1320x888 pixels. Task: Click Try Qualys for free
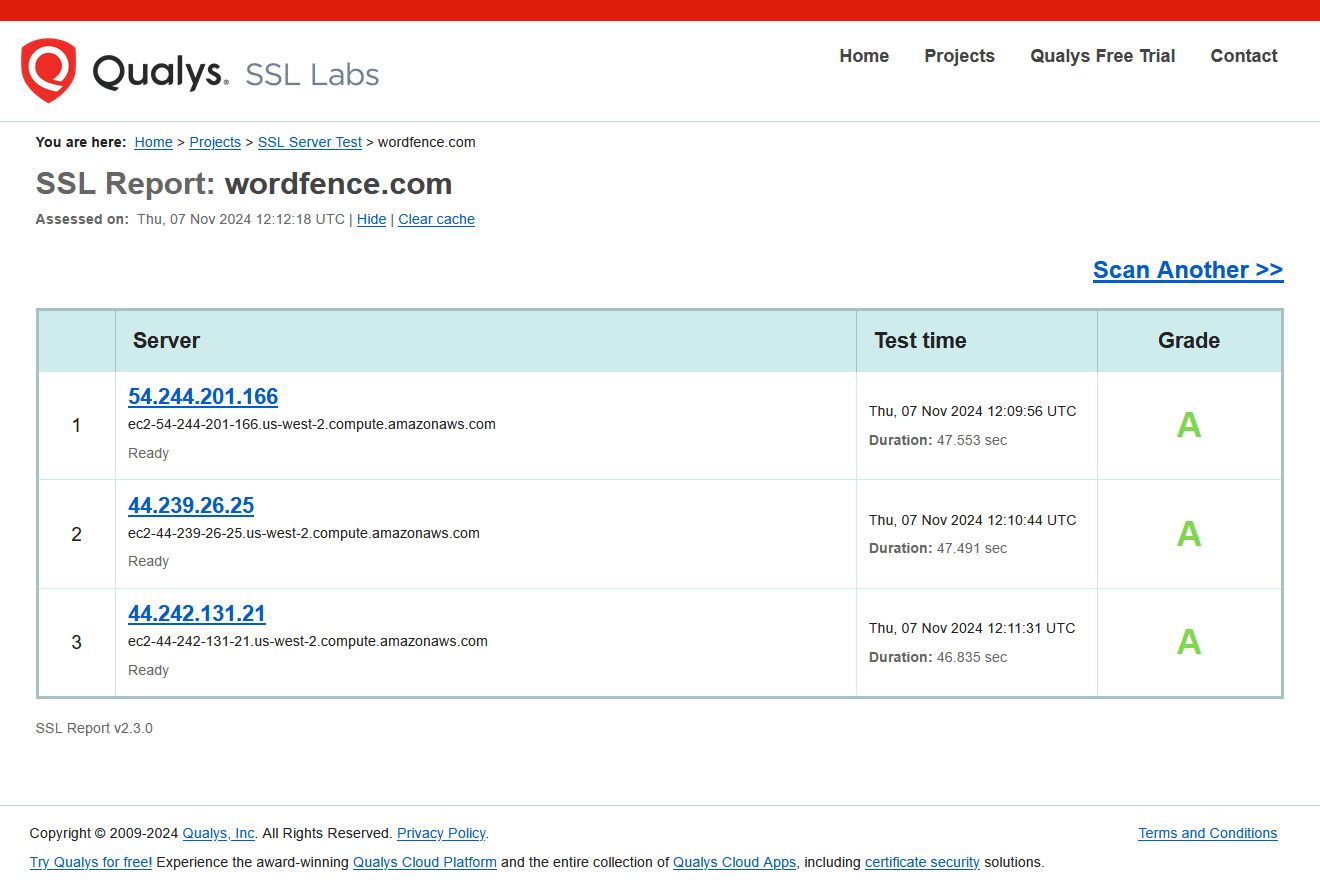click(90, 862)
